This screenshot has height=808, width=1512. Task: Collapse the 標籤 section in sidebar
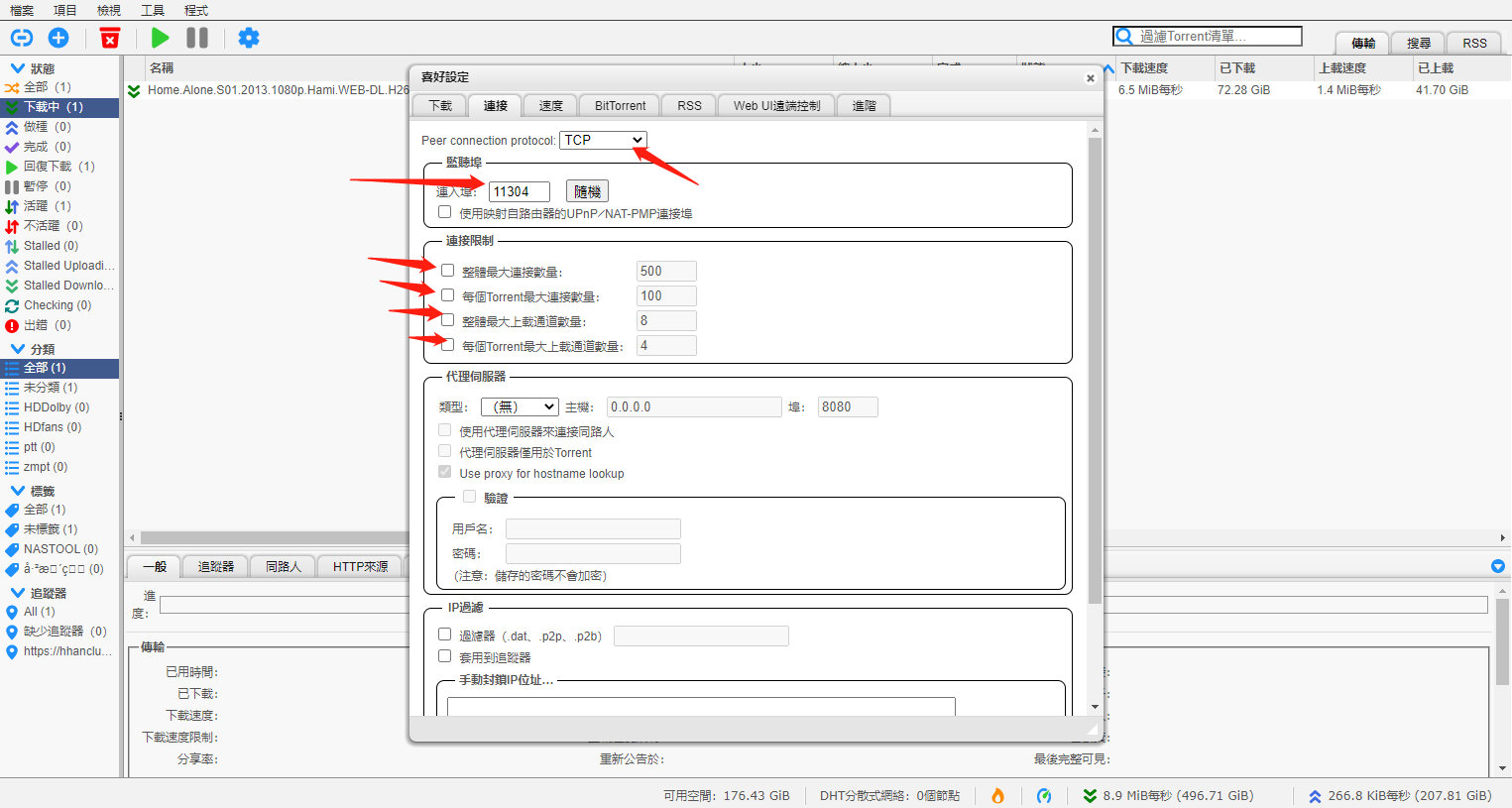(17, 491)
